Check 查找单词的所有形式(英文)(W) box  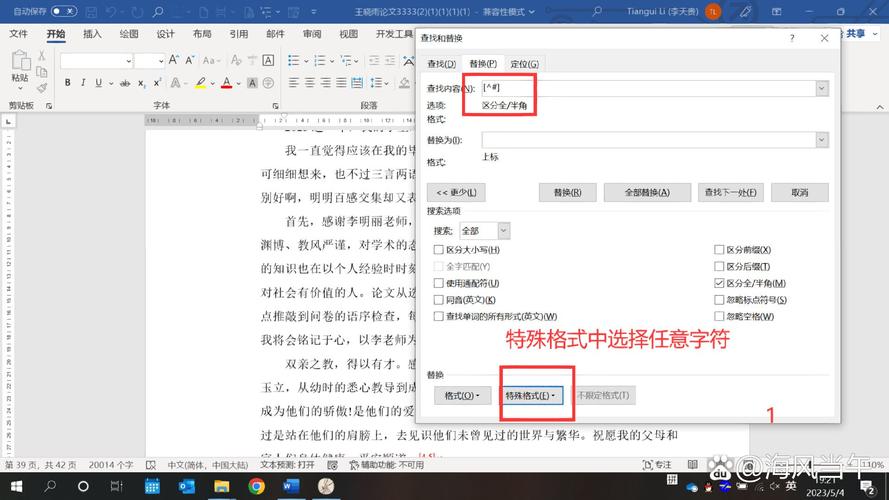438,316
